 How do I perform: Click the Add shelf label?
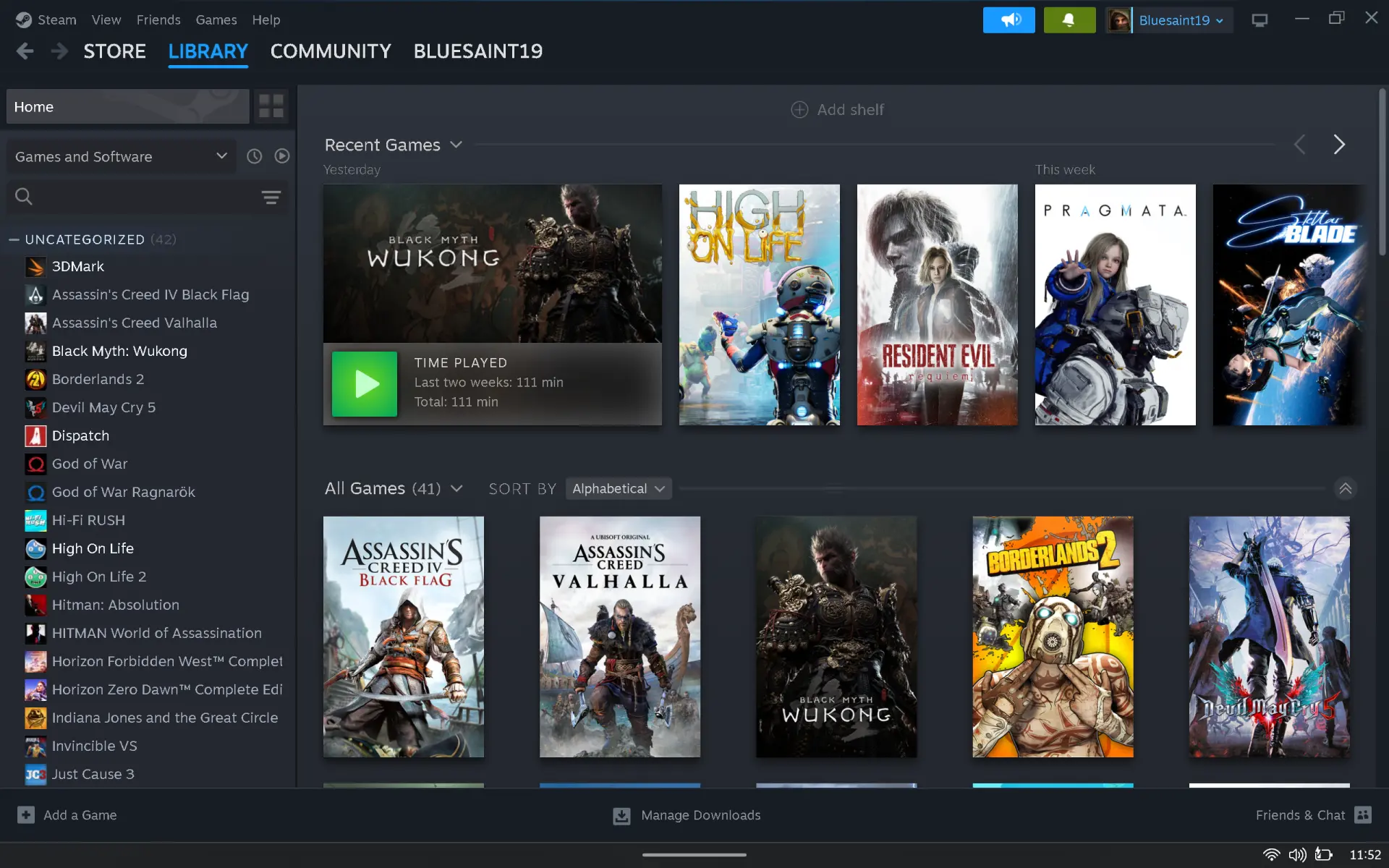[850, 110]
